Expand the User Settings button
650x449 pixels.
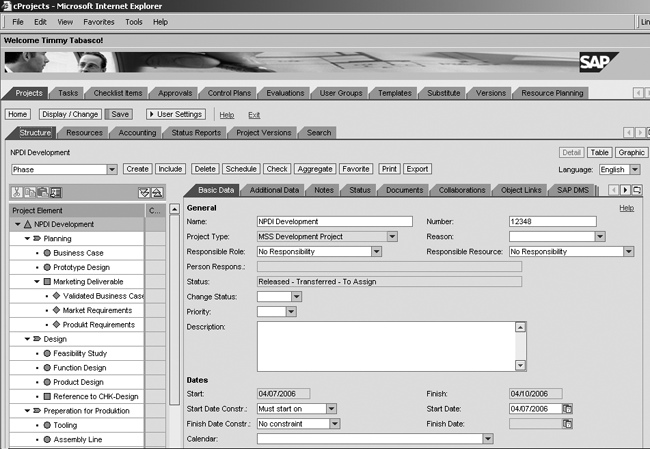(x=176, y=114)
